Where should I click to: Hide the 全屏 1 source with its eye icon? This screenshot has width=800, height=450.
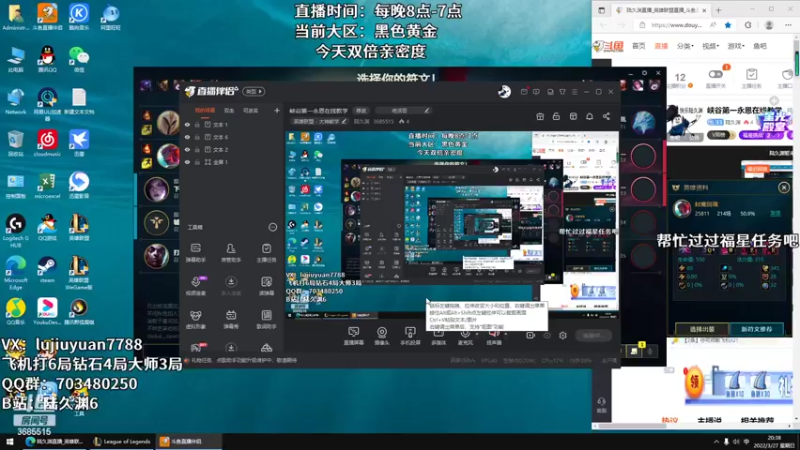pos(187,162)
